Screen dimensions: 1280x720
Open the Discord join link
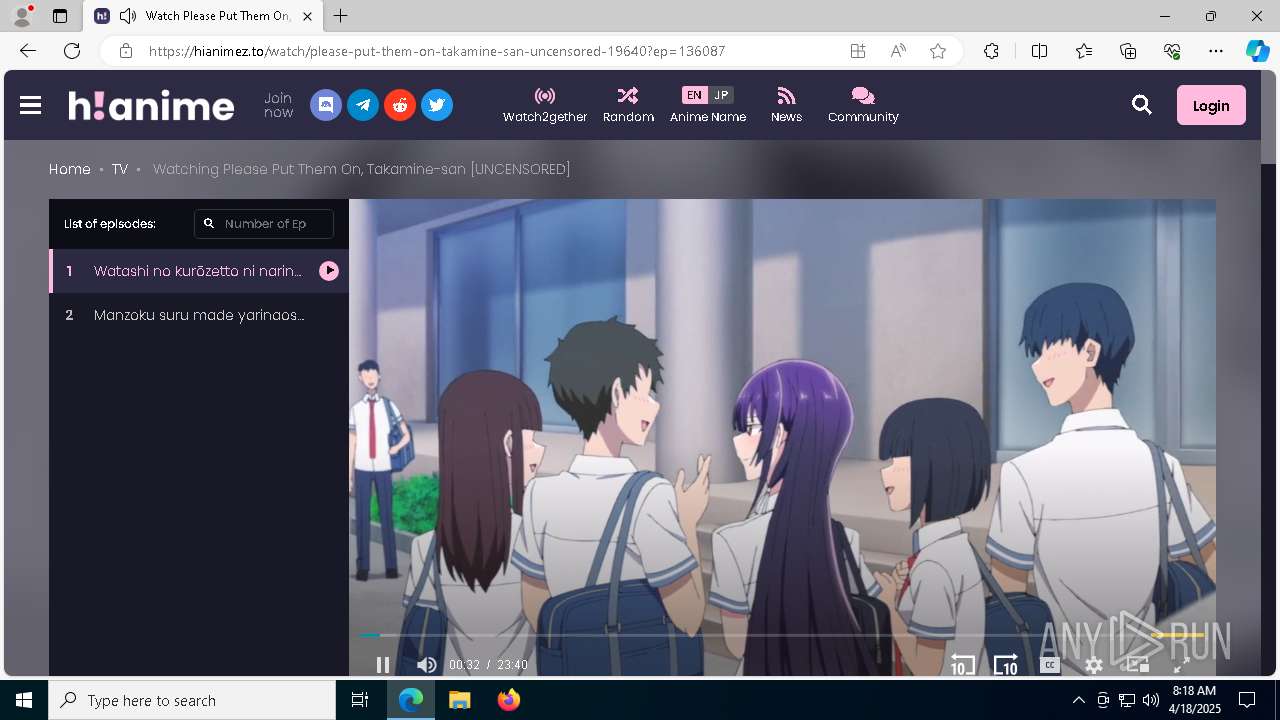326,105
